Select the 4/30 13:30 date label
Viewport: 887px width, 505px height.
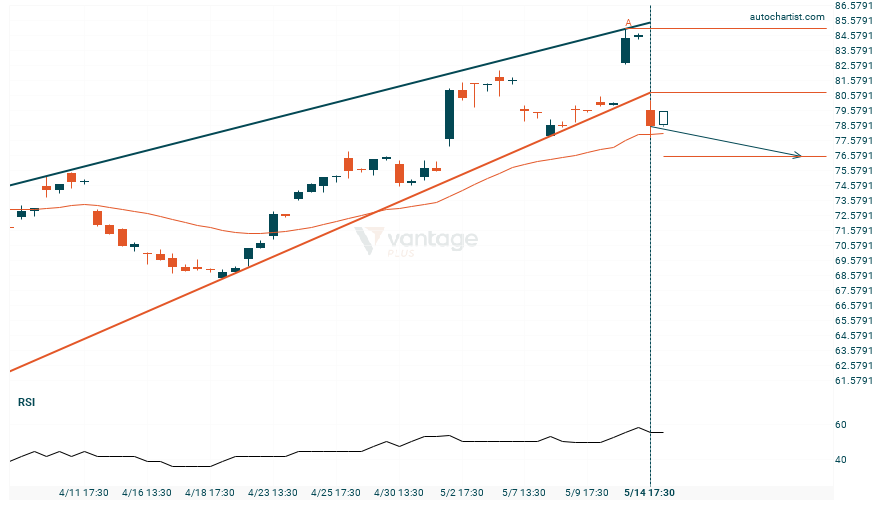pos(397,492)
